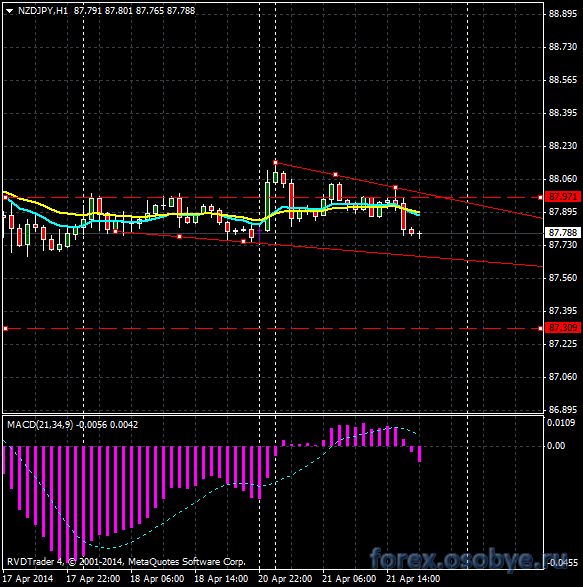
Task: Click the lower trendline's leftmost anchor point
Action: tap(116, 232)
